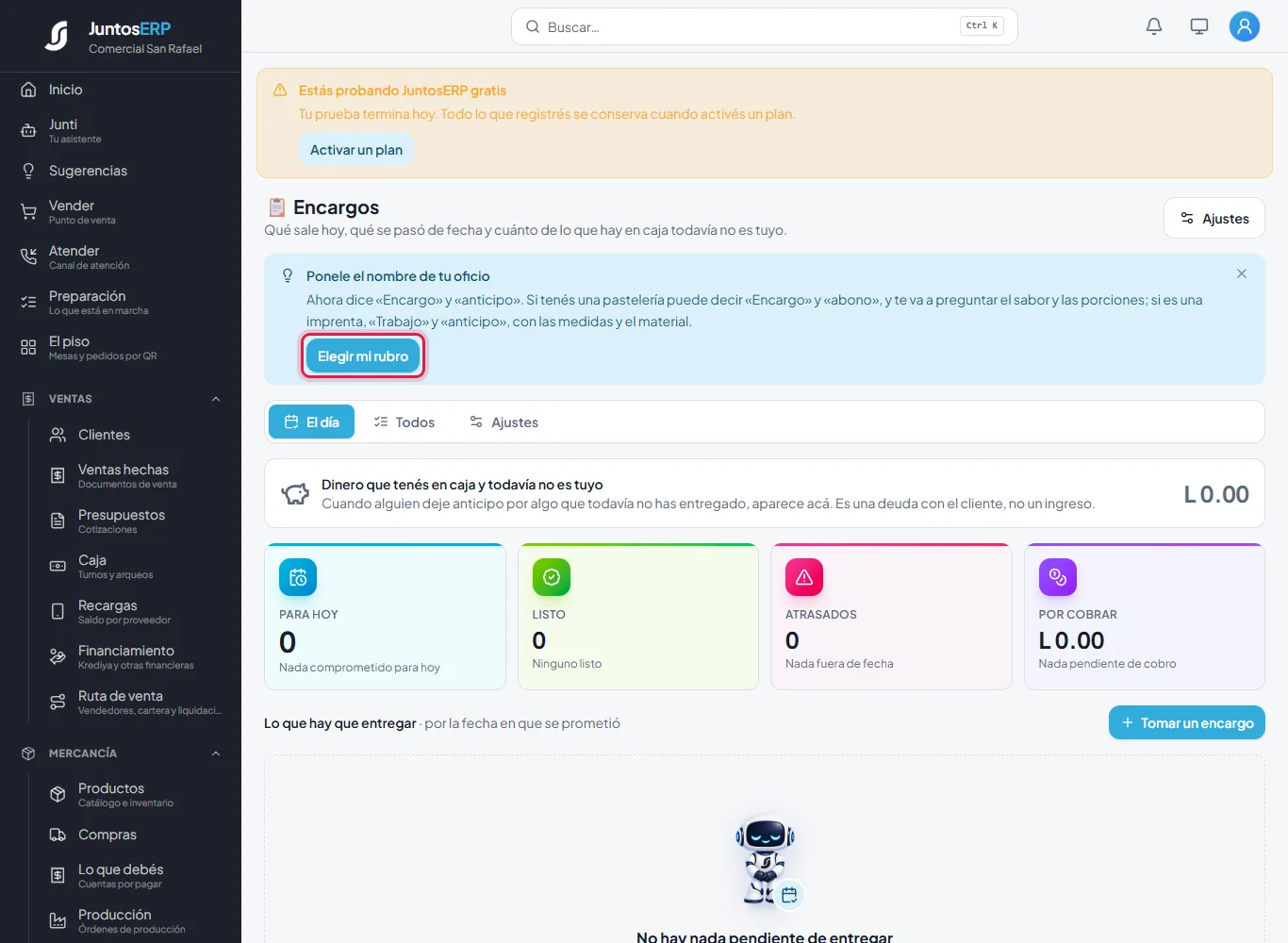Click Activar un plan button
This screenshot has width=1288, height=943.
[356, 150]
